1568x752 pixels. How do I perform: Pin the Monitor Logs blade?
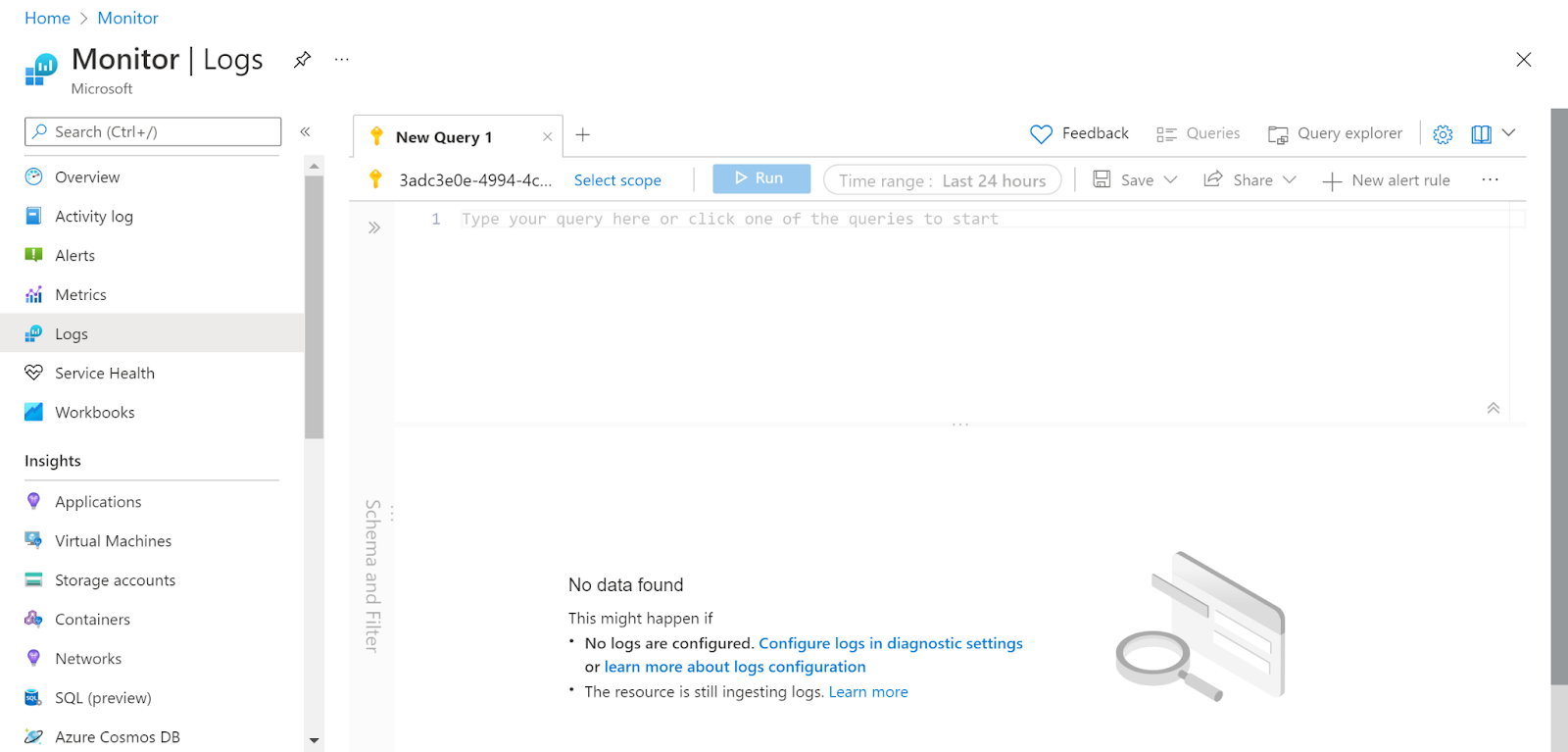point(302,60)
